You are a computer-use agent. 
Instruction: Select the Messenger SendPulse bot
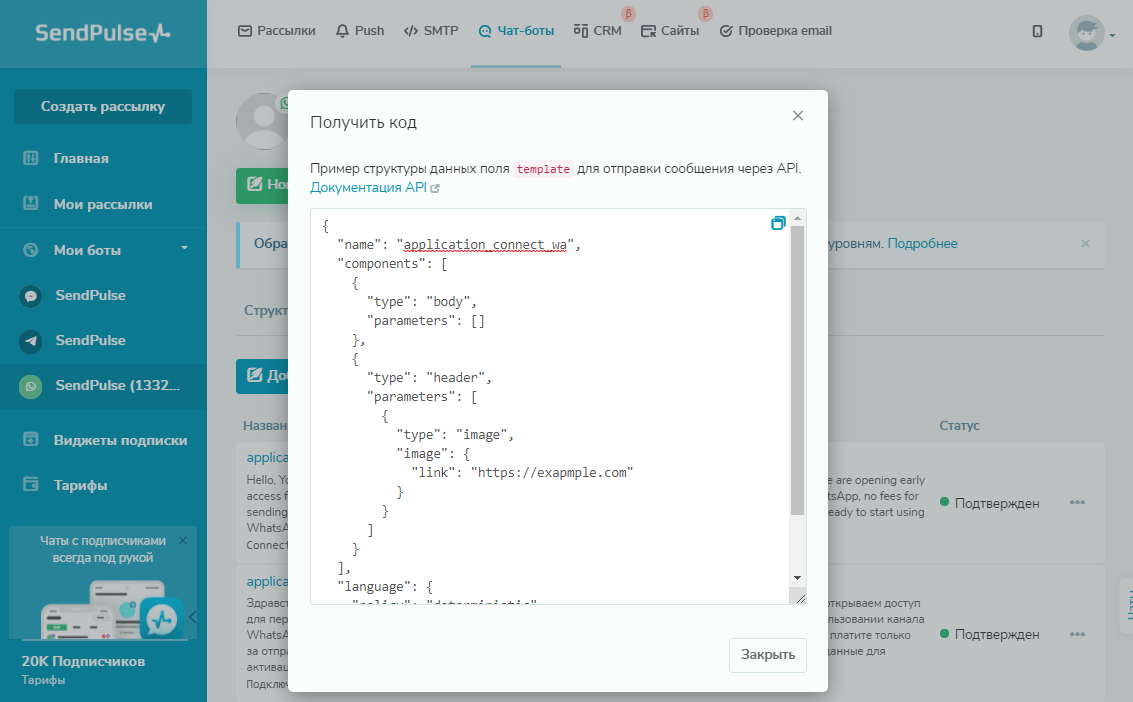coord(90,295)
